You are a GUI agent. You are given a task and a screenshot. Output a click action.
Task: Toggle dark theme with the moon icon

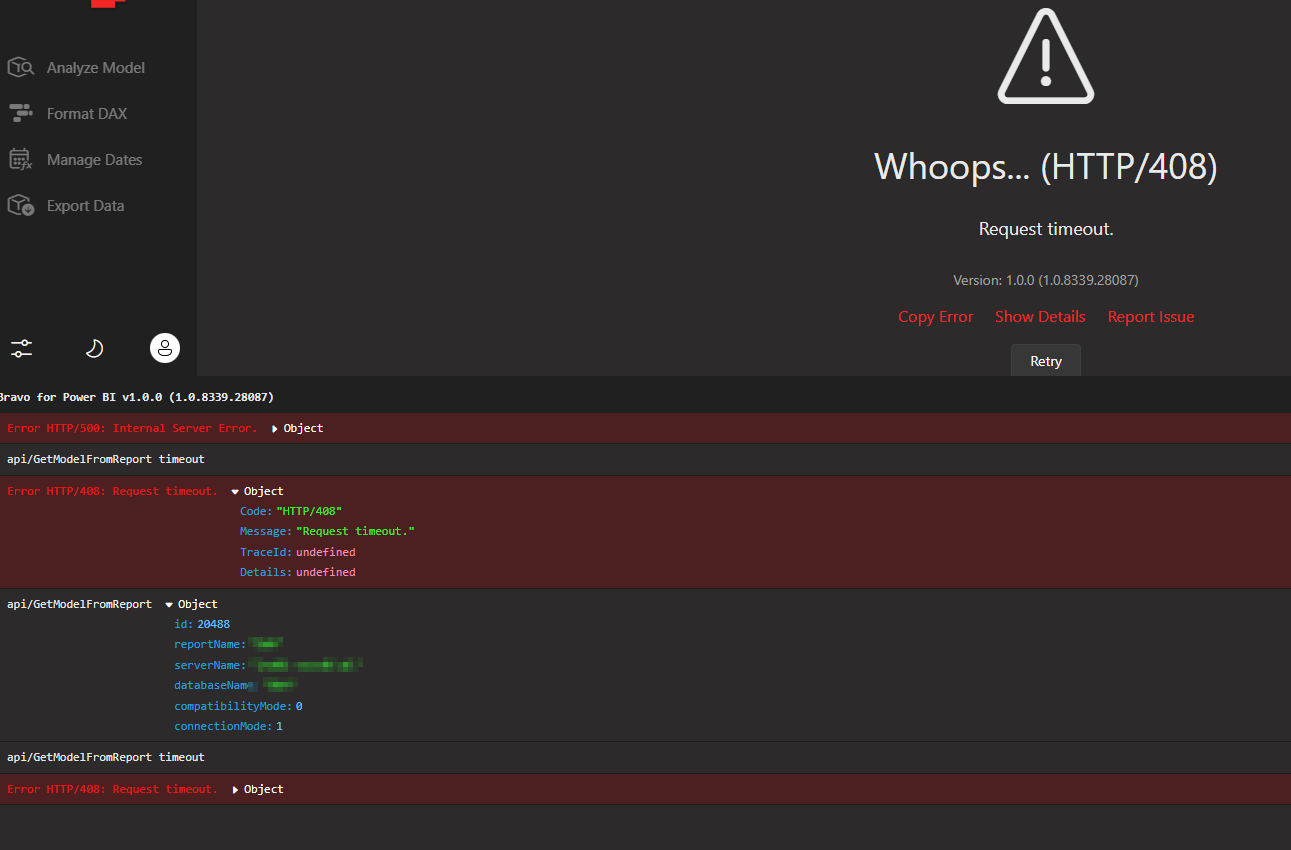(93, 348)
